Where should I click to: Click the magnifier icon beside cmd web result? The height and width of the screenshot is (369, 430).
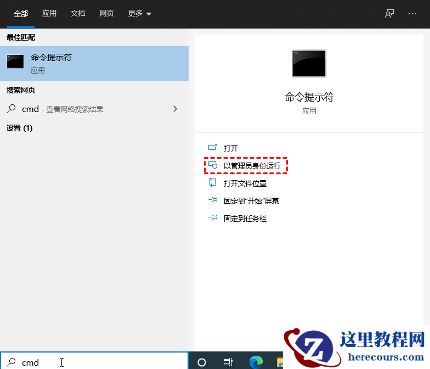tap(11, 109)
